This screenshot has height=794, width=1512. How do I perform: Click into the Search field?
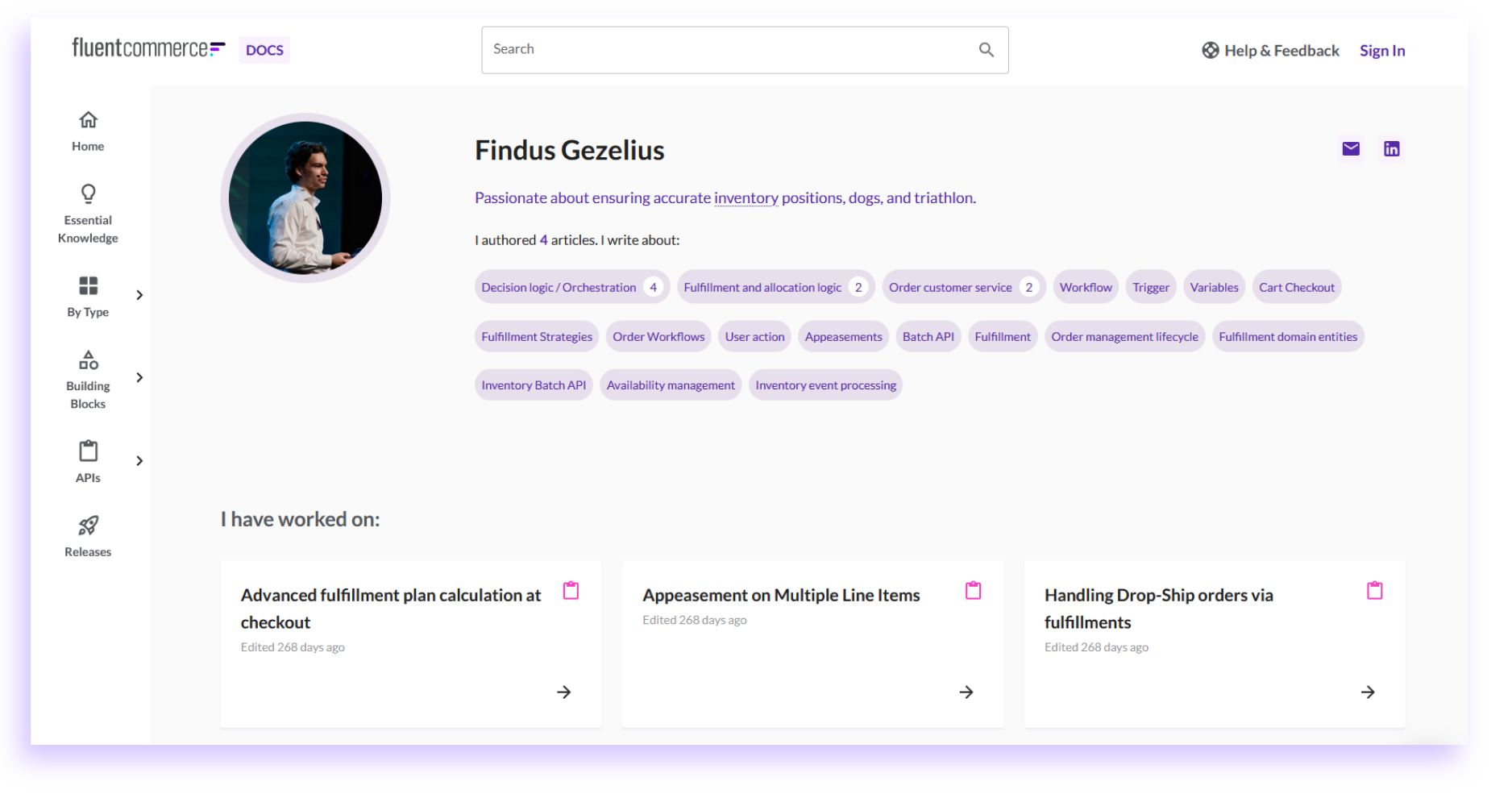point(725,50)
